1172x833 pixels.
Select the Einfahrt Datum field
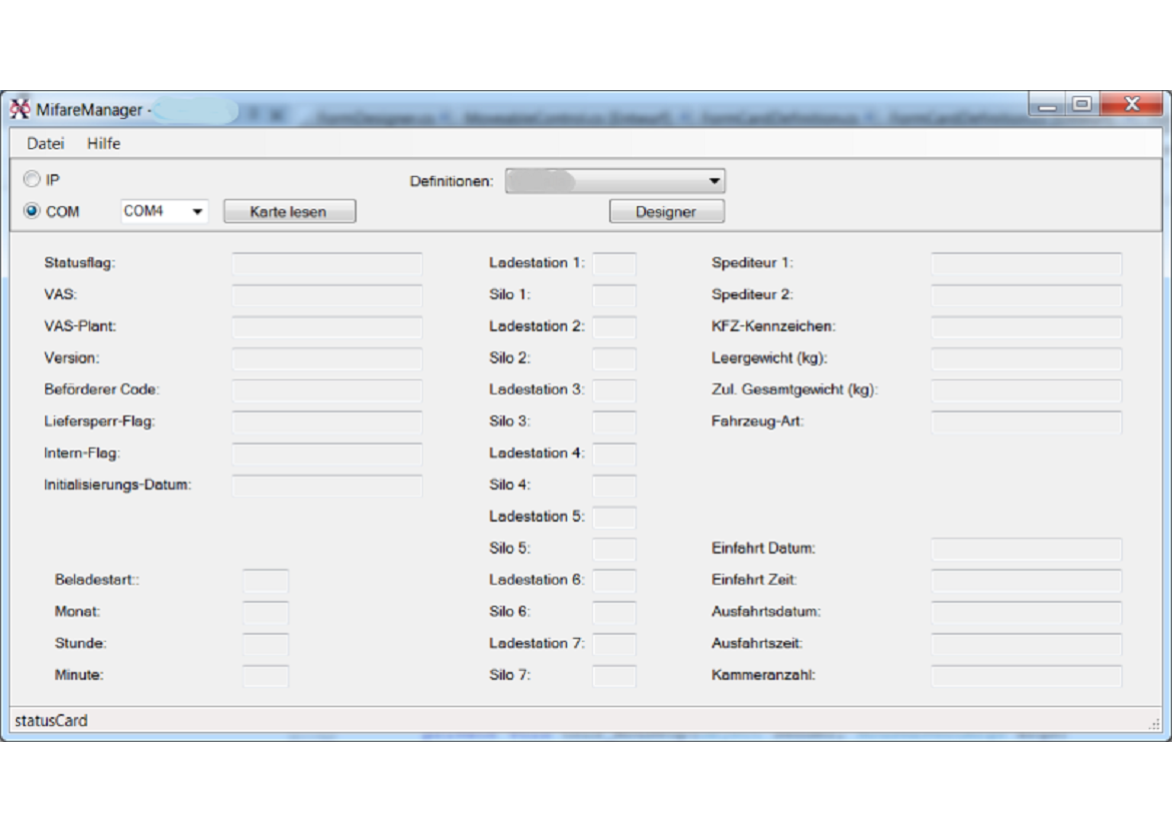(1026, 549)
